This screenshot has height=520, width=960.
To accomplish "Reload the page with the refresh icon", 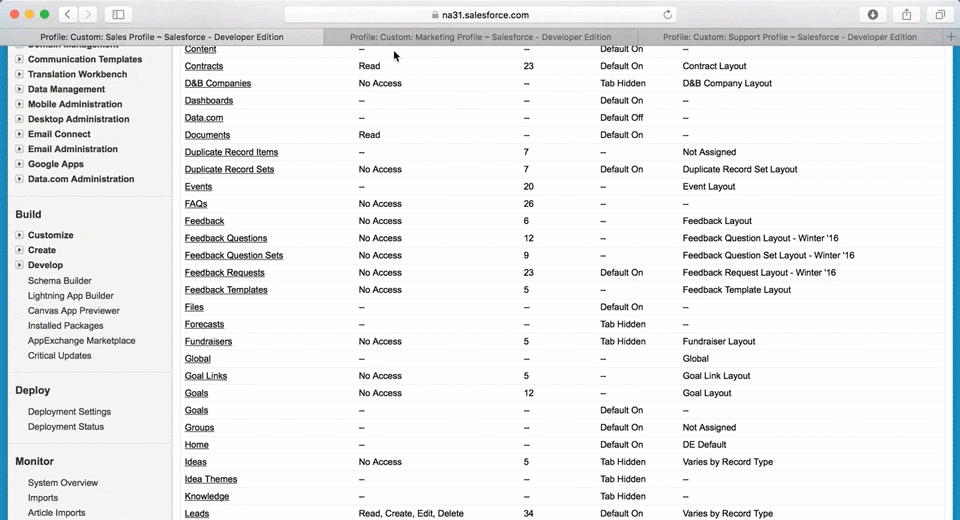I will coord(667,15).
